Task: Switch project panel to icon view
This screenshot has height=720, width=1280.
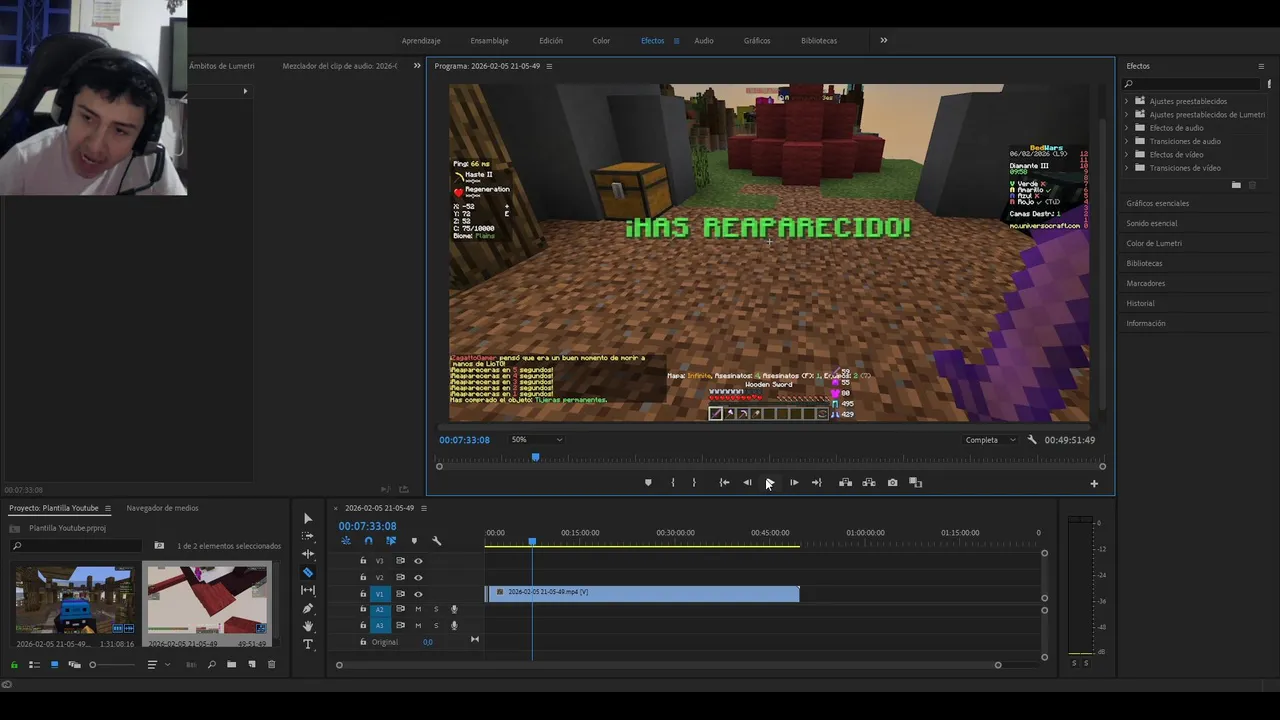Action: pos(54,665)
